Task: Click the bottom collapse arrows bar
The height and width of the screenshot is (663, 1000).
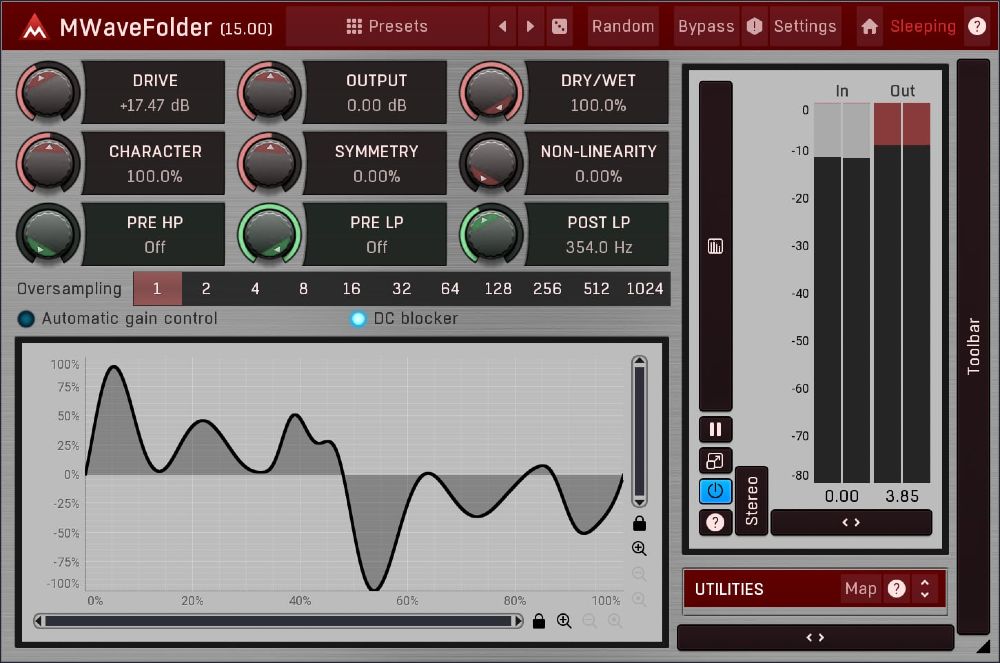Action: (816, 637)
